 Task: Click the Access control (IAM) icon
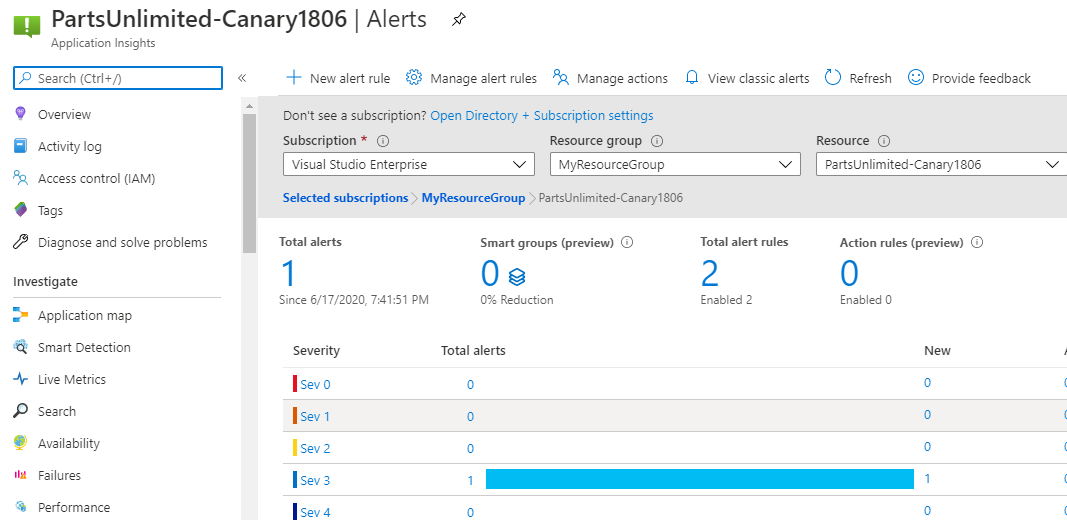(20, 178)
